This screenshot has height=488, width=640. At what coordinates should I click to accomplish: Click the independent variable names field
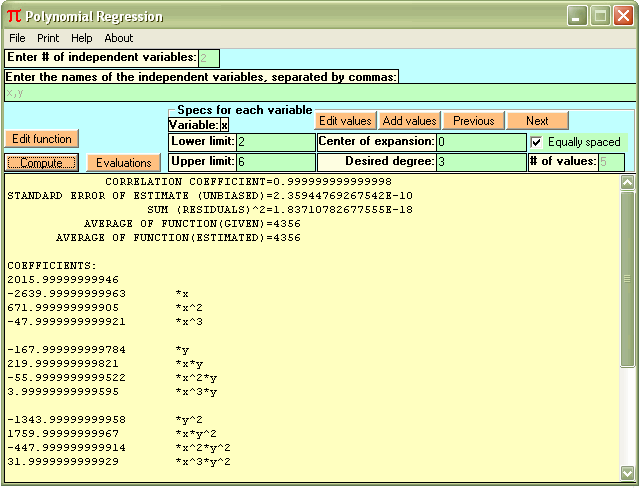(x=320, y=93)
